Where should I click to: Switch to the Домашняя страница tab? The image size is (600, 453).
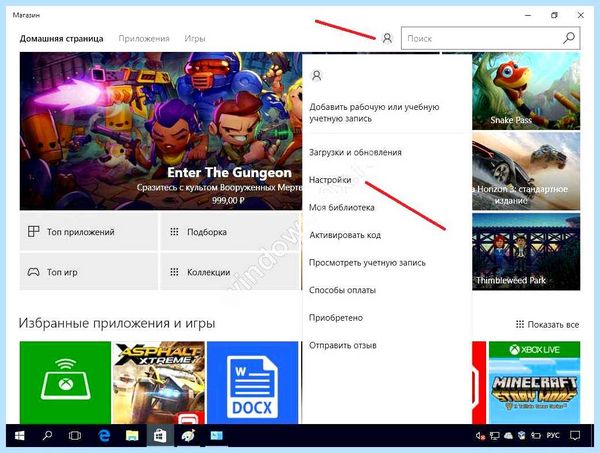(x=61, y=39)
